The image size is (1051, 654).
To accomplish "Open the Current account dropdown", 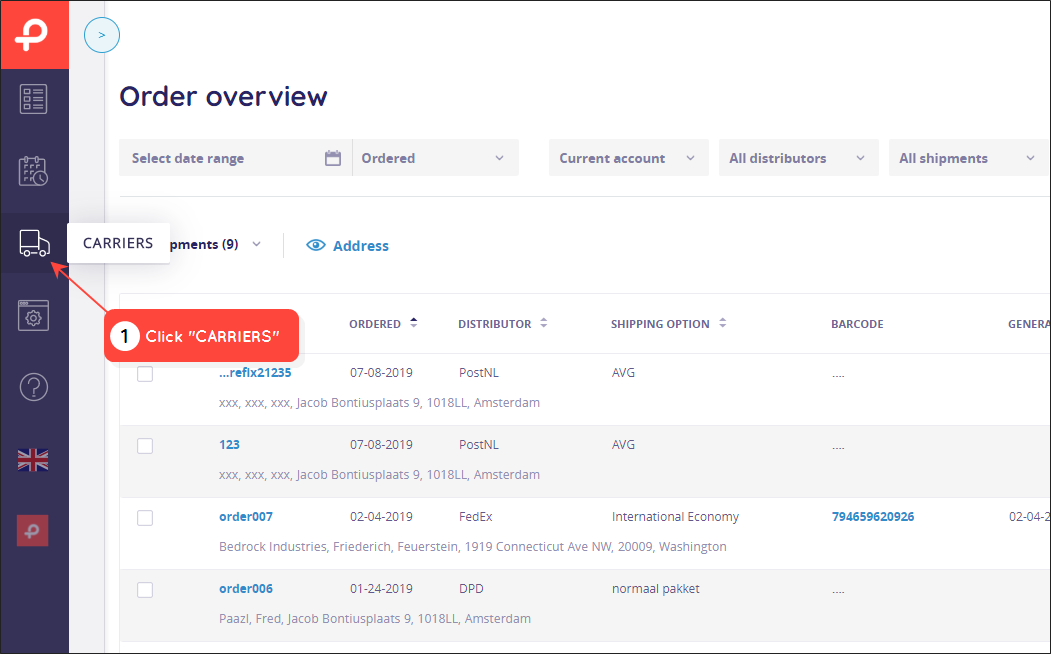I will [x=629, y=158].
